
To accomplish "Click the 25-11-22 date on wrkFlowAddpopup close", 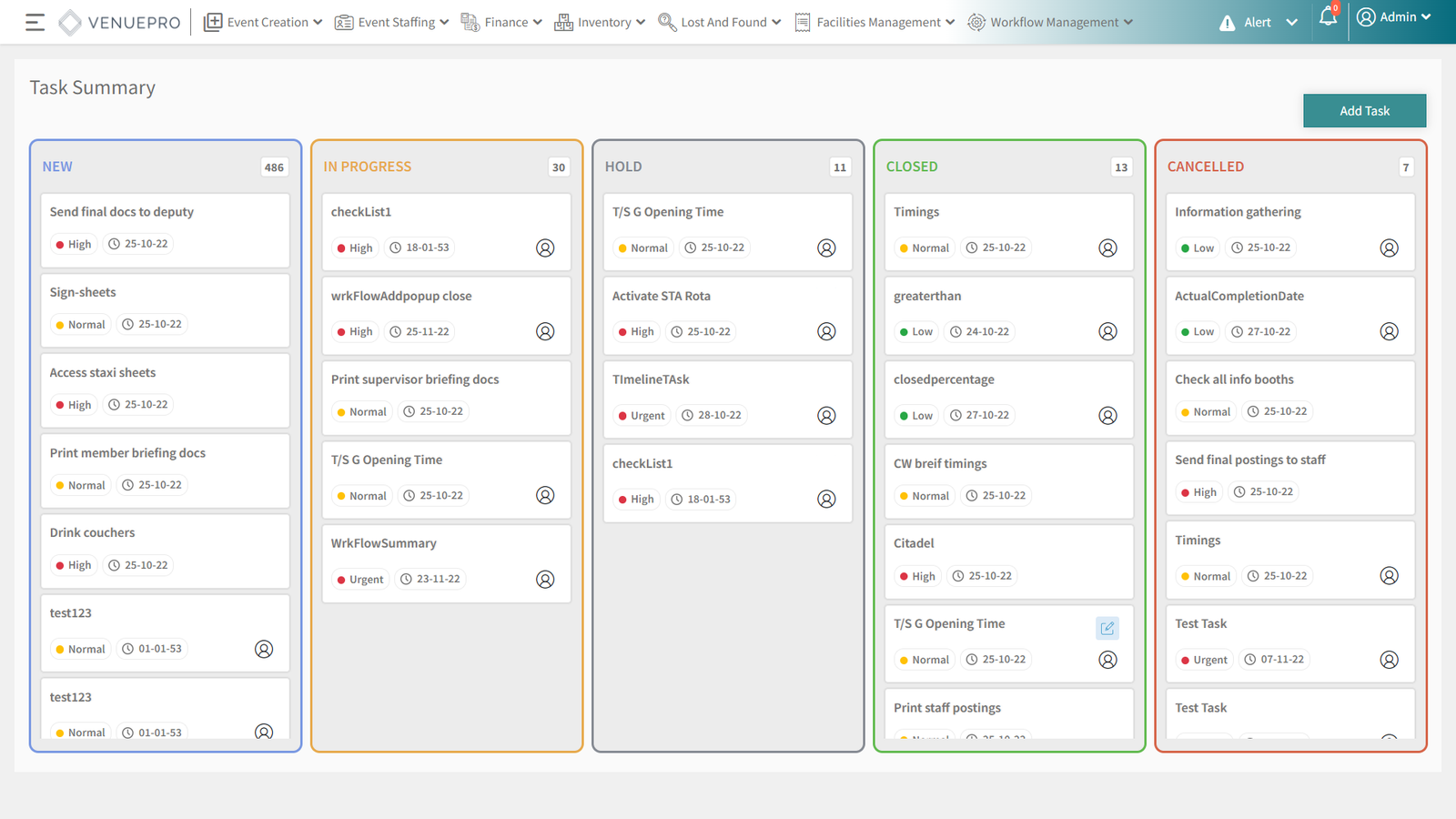I will click(x=420, y=332).
